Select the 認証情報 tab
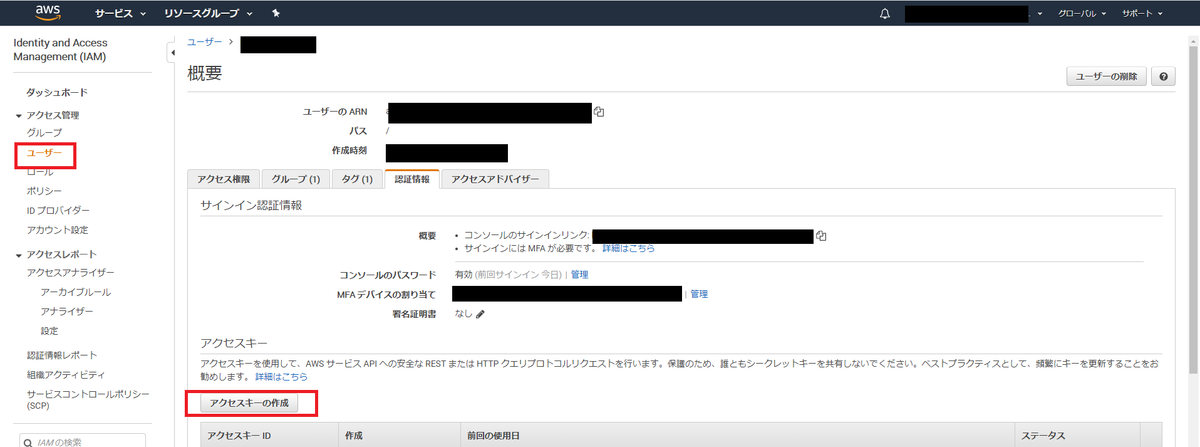 (411, 179)
